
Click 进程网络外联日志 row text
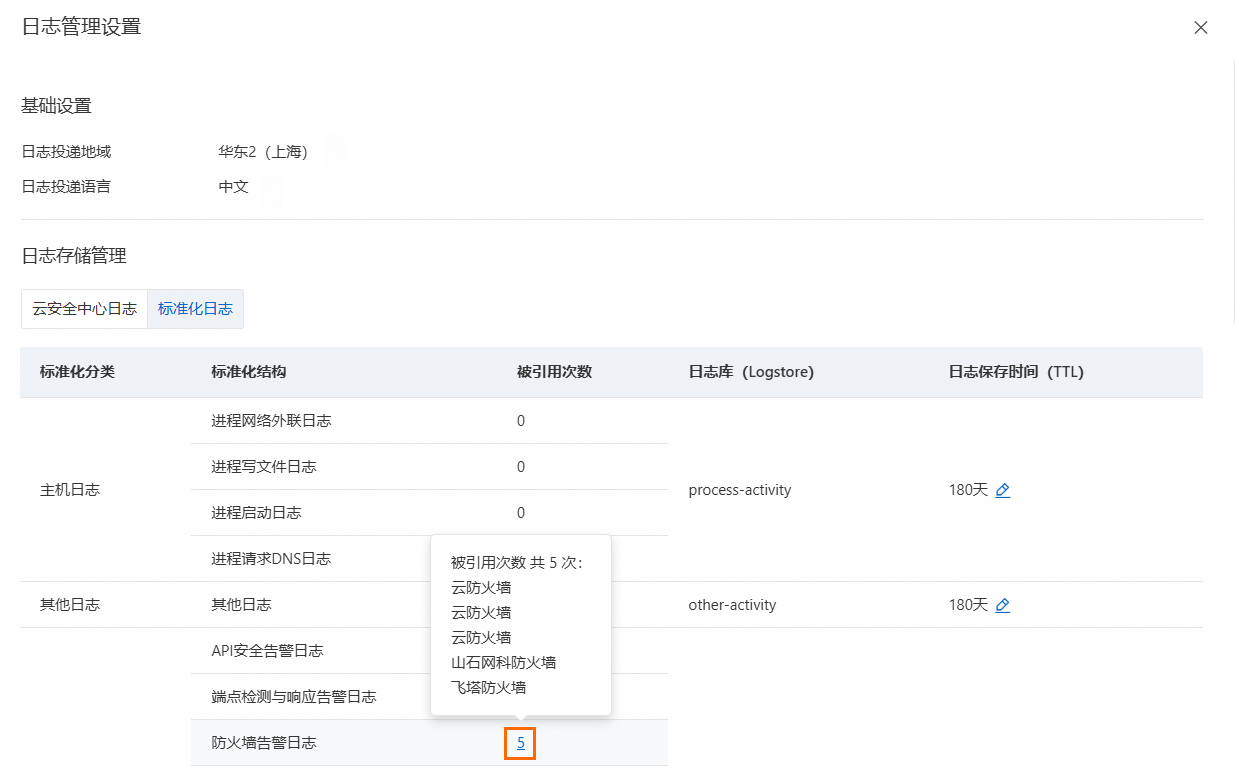pos(271,421)
